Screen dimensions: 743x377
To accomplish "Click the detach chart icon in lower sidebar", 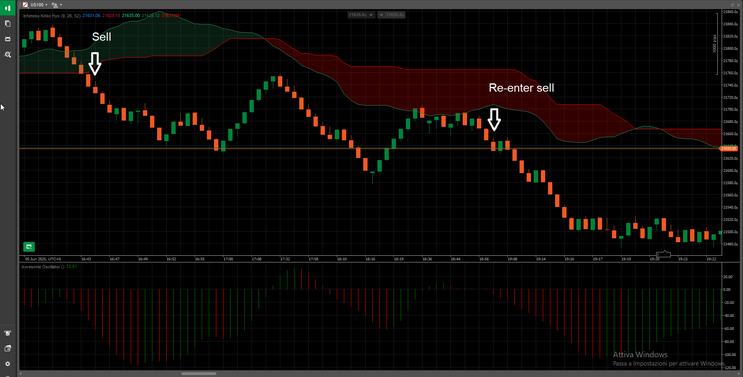I will coord(8,349).
